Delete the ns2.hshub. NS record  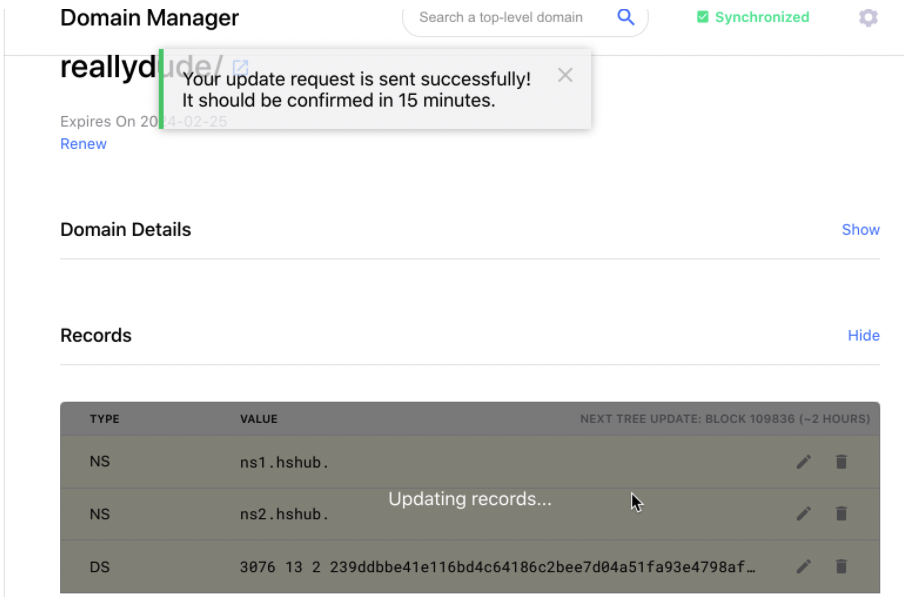841,514
